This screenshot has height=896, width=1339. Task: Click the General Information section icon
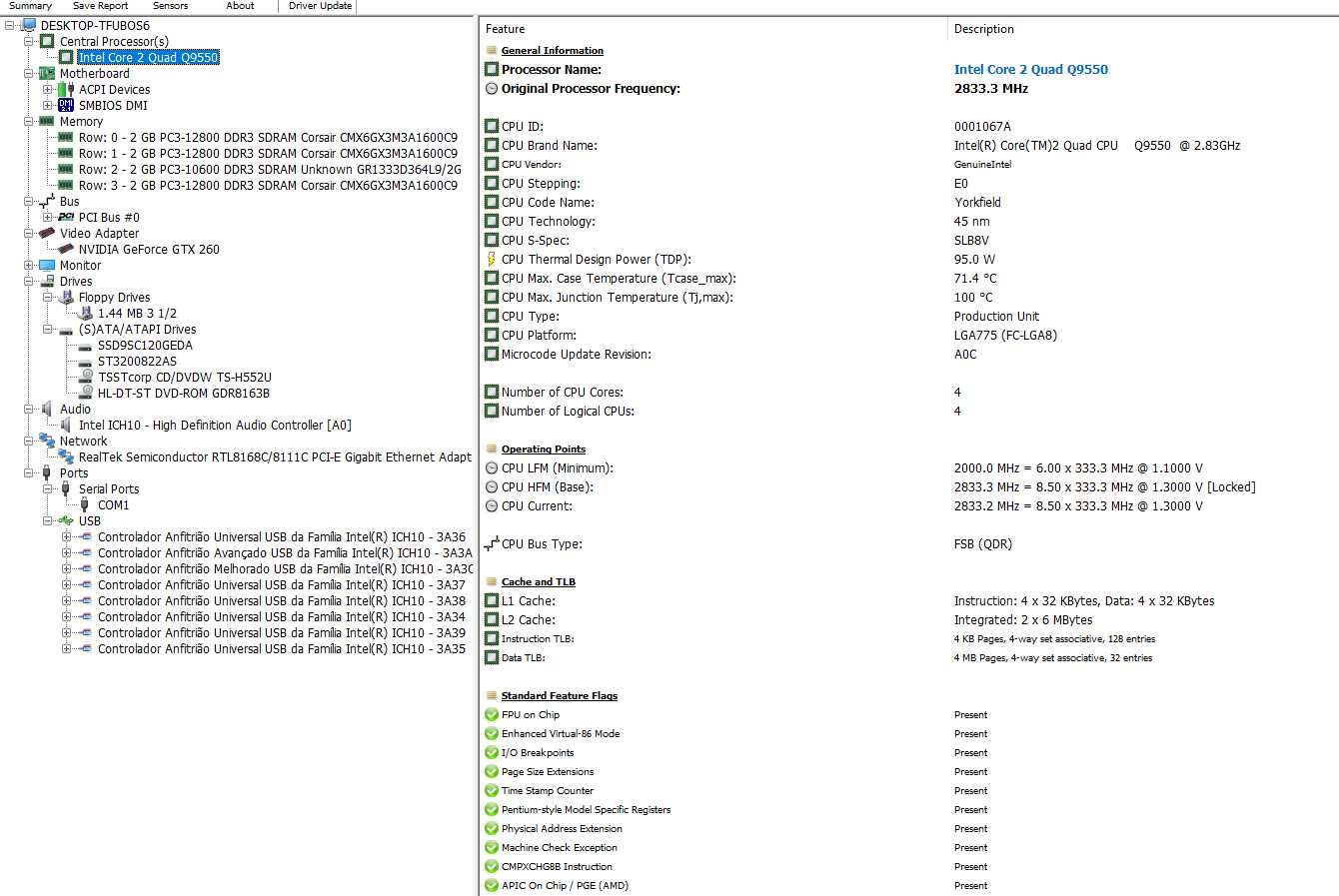click(x=491, y=50)
